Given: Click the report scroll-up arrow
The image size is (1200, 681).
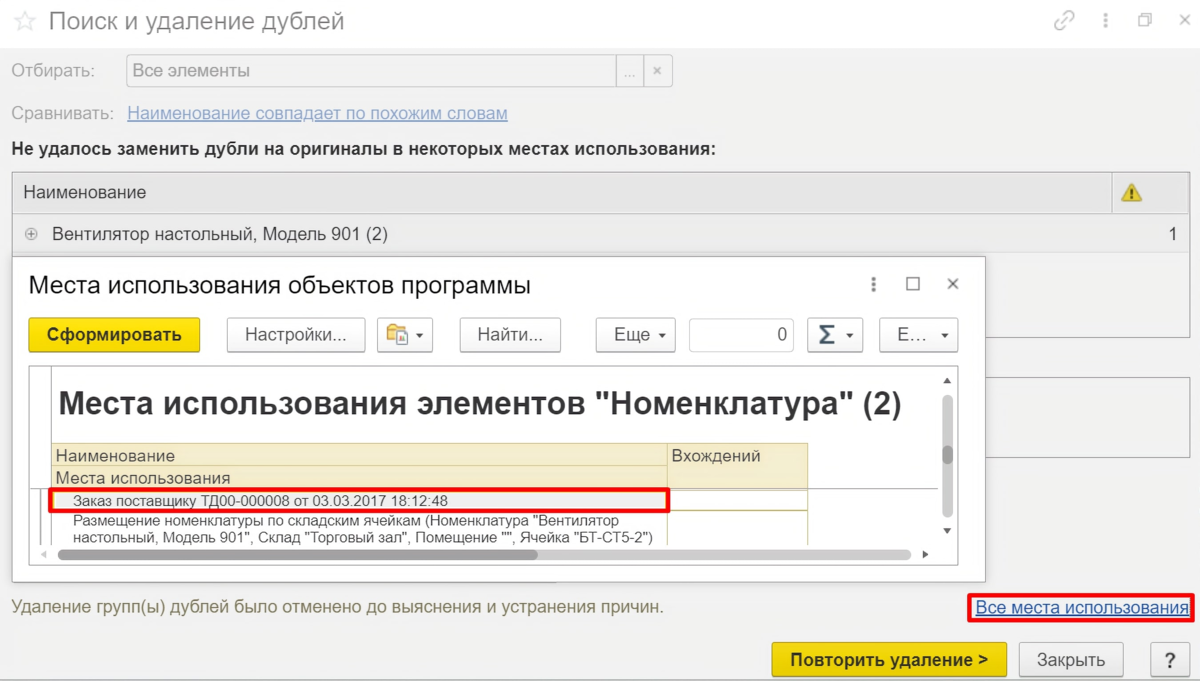Looking at the screenshot, I should point(947,380).
